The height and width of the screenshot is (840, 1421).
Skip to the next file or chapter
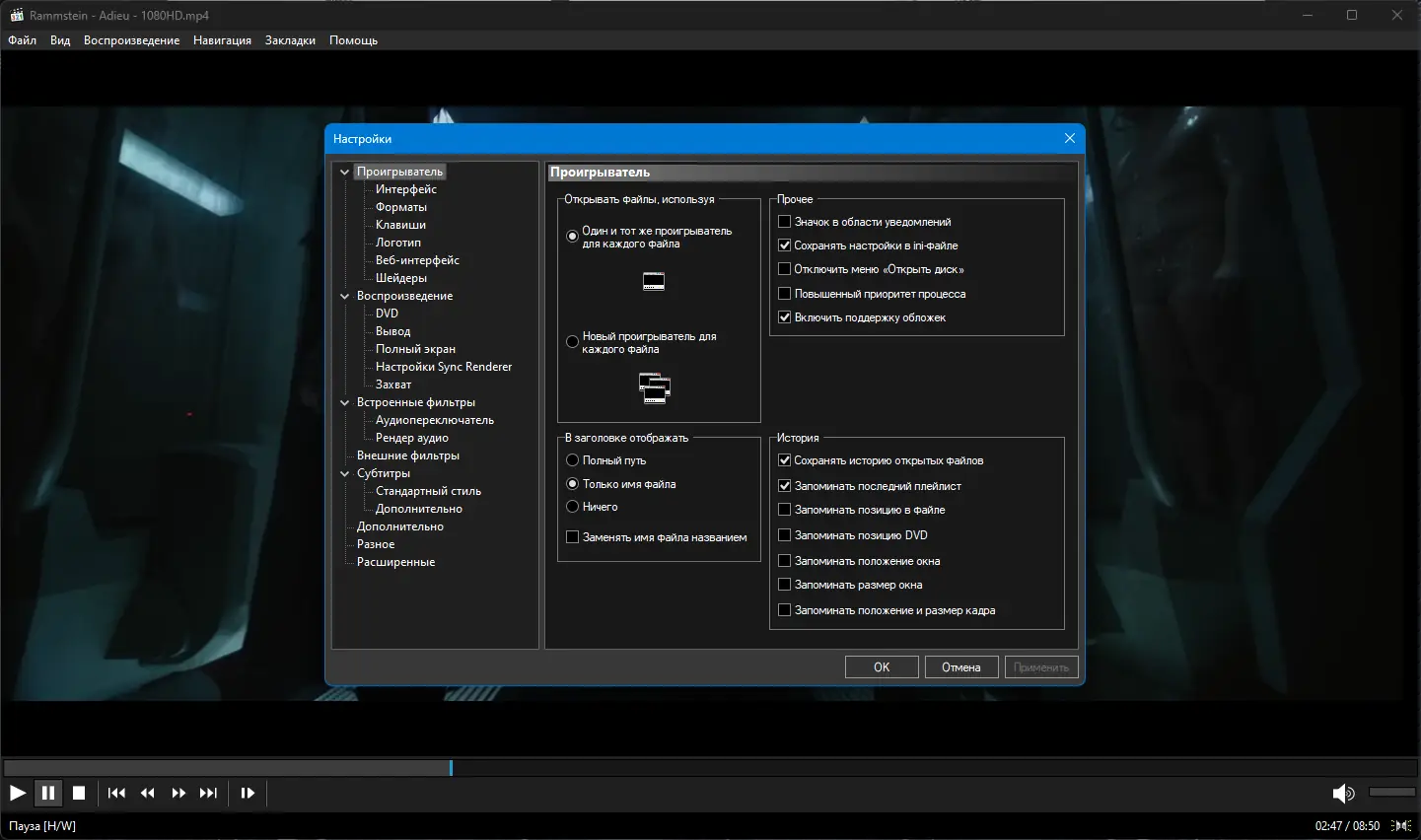208,793
